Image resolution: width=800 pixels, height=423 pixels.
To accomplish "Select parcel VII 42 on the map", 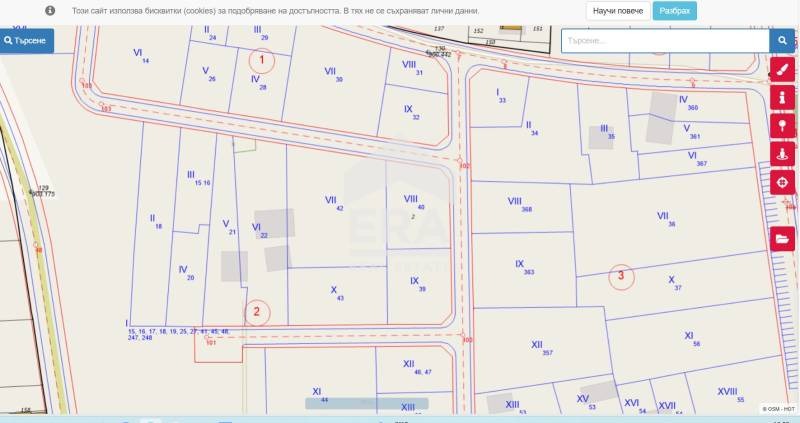I will tap(334, 204).
